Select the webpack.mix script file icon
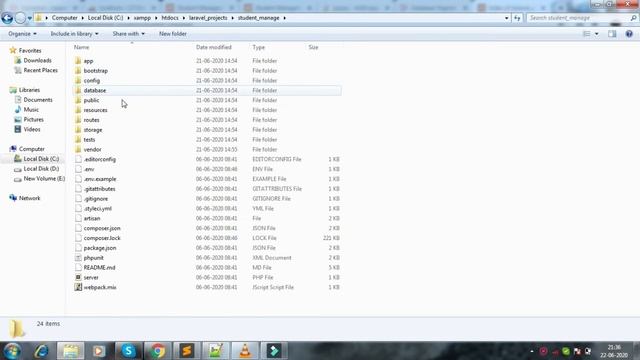The height and width of the screenshot is (360, 640). pyautogui.click(x=78, y=287)
